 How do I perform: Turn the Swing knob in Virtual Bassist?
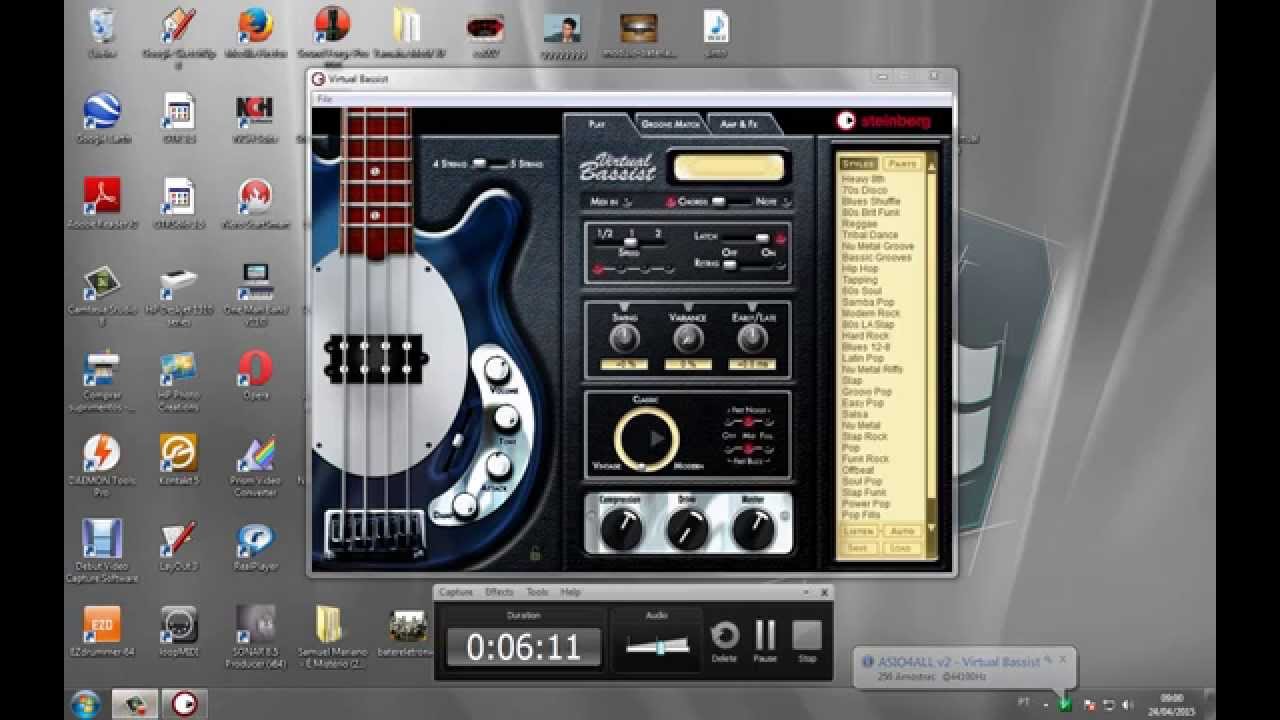624,340
